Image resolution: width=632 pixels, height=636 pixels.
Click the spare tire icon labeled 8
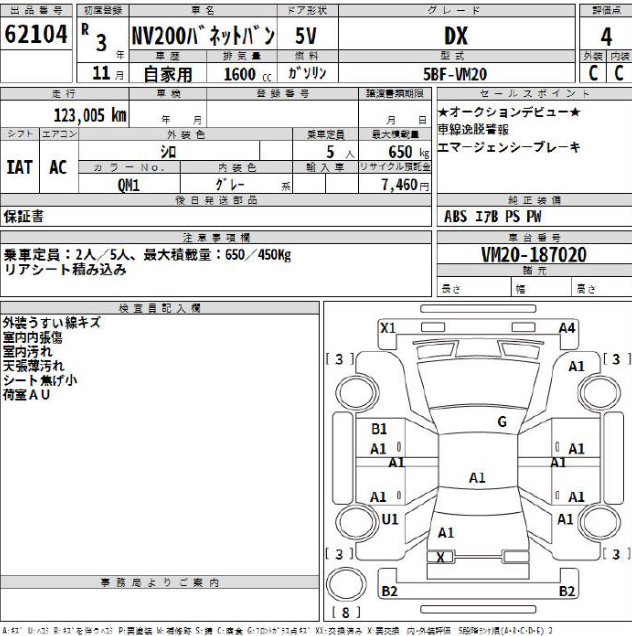pyautogui.click(x=345, y=609)
